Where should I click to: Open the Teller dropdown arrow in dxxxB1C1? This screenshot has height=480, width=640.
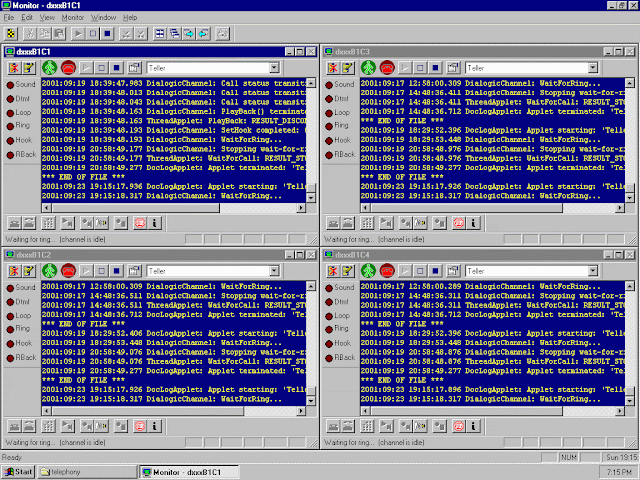click(274, 67)
